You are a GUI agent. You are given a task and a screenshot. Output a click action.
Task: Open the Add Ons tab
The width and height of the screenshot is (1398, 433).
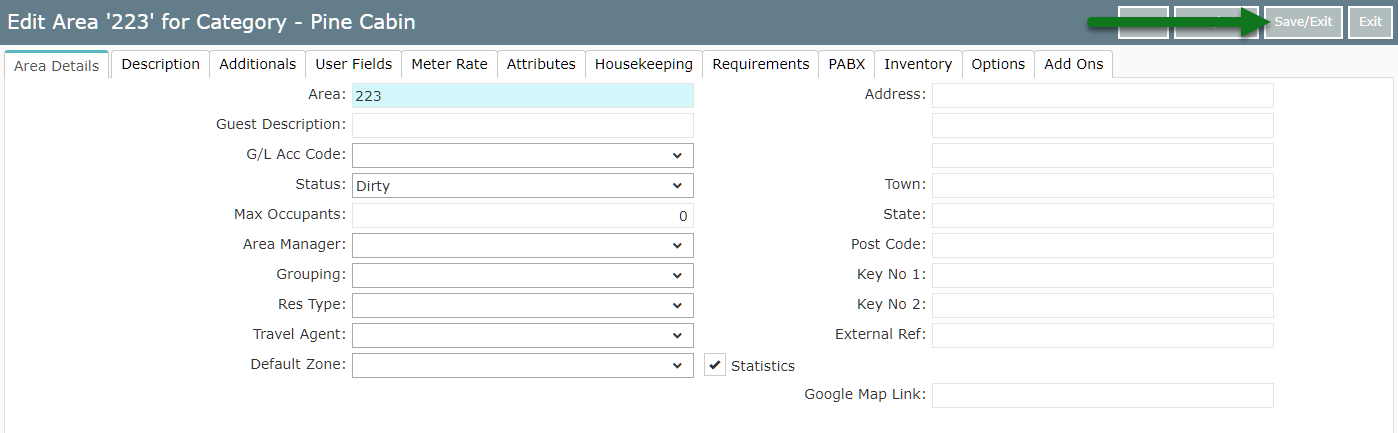1073,64
